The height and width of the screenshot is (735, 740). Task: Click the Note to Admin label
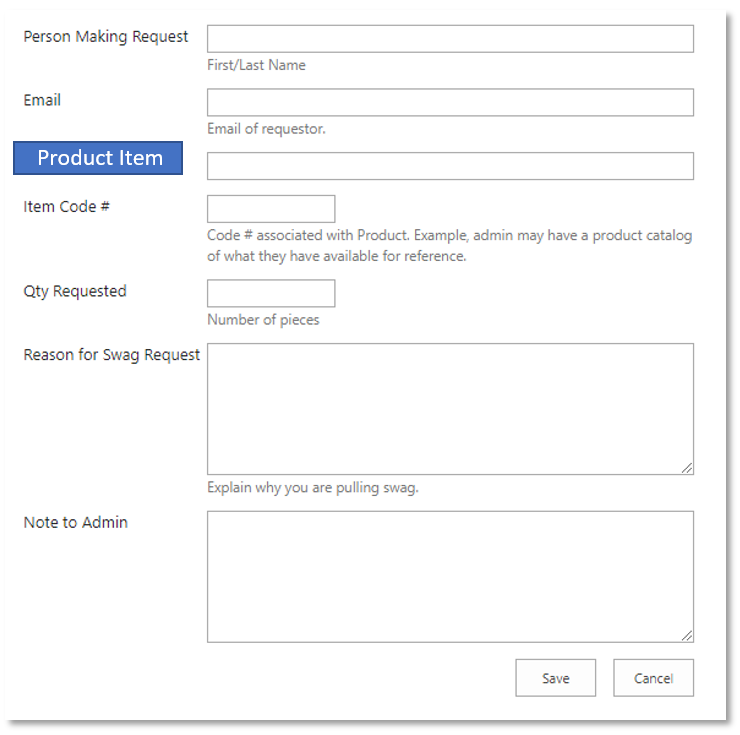click(x=76, y=522)
